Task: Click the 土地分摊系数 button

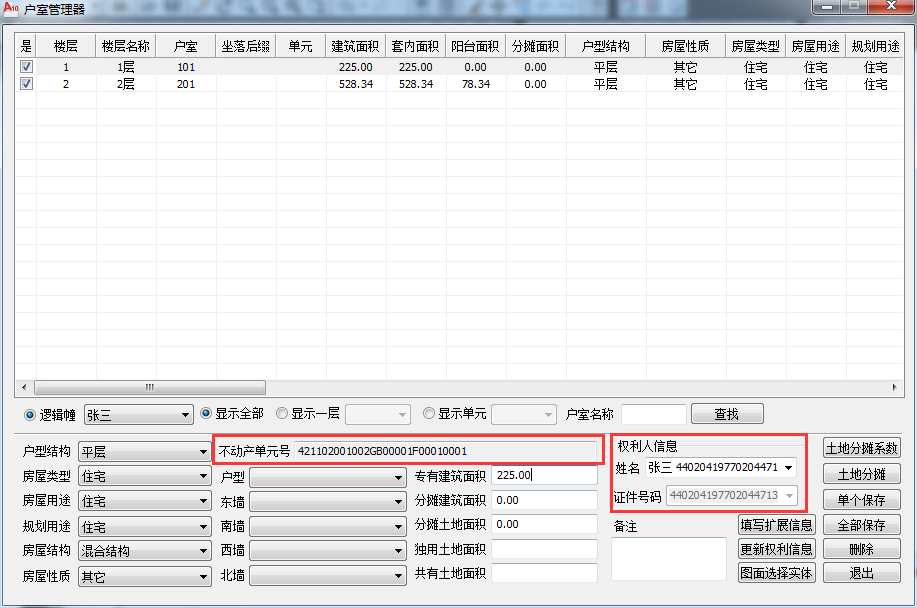Action: 861,448
